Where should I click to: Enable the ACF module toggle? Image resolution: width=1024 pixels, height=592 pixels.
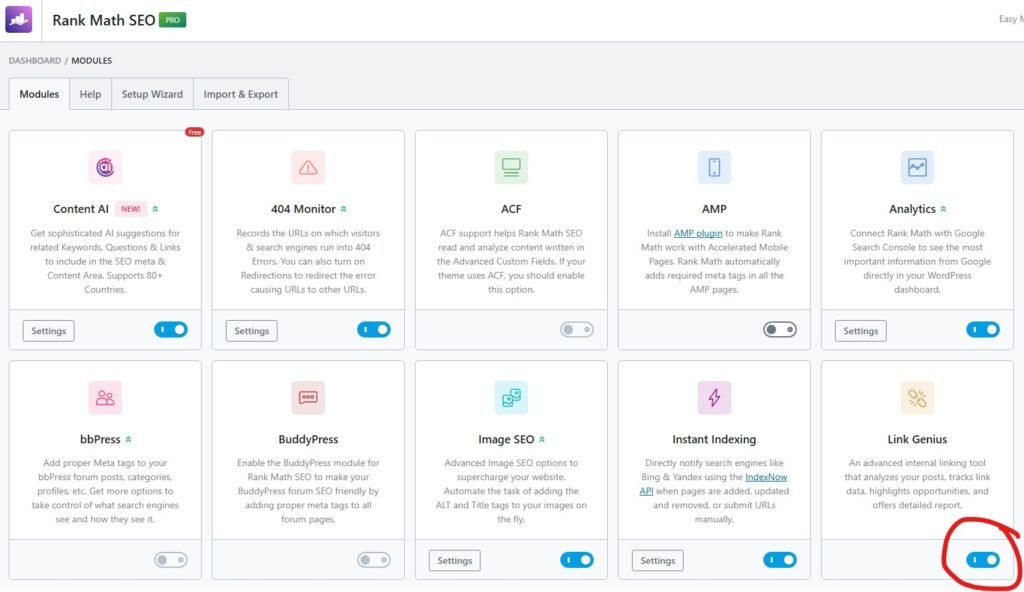click(577, 330)
